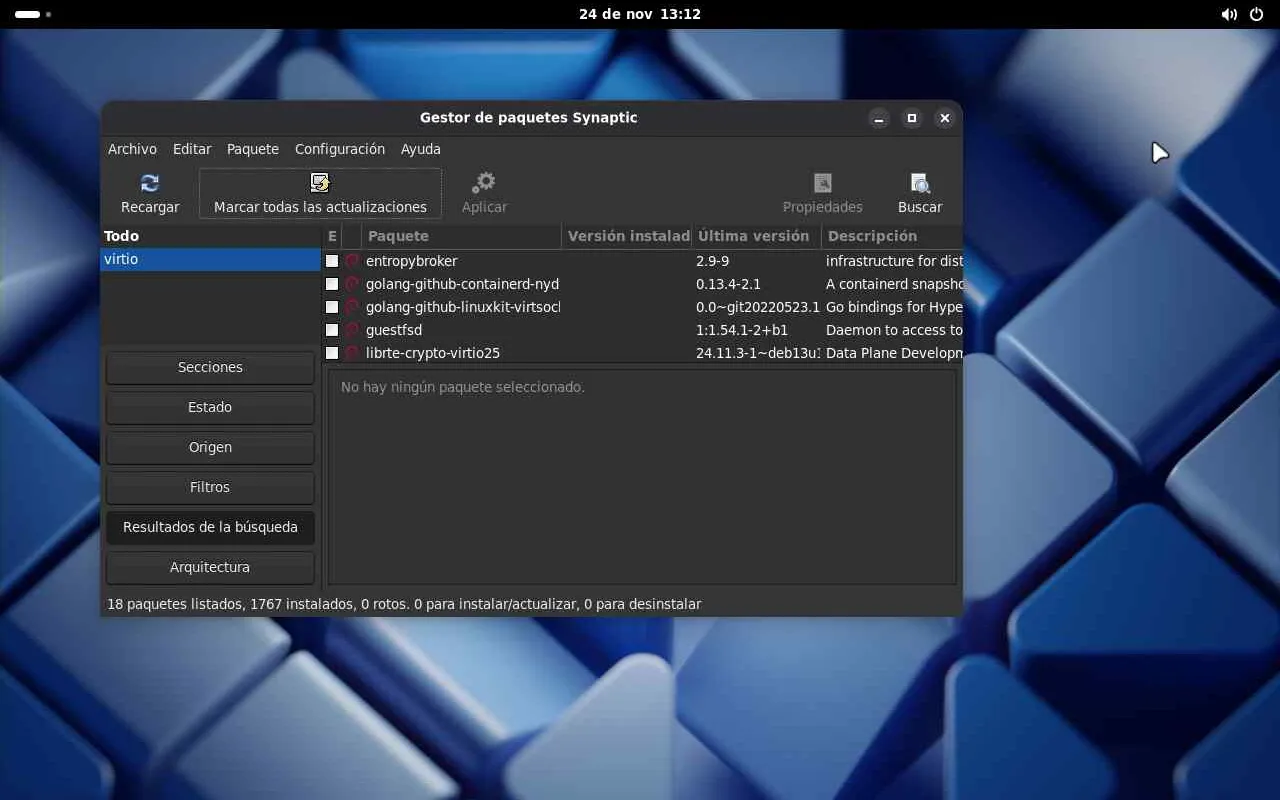The height and width of the screenshot is (800, 1280).
Task: Click the 'Daemon to access to' description
Action: tap(894, 330)
